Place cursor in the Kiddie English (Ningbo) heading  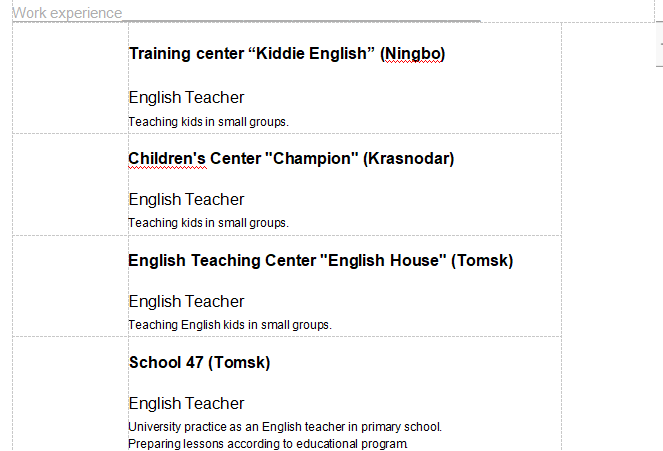(287, 54)
